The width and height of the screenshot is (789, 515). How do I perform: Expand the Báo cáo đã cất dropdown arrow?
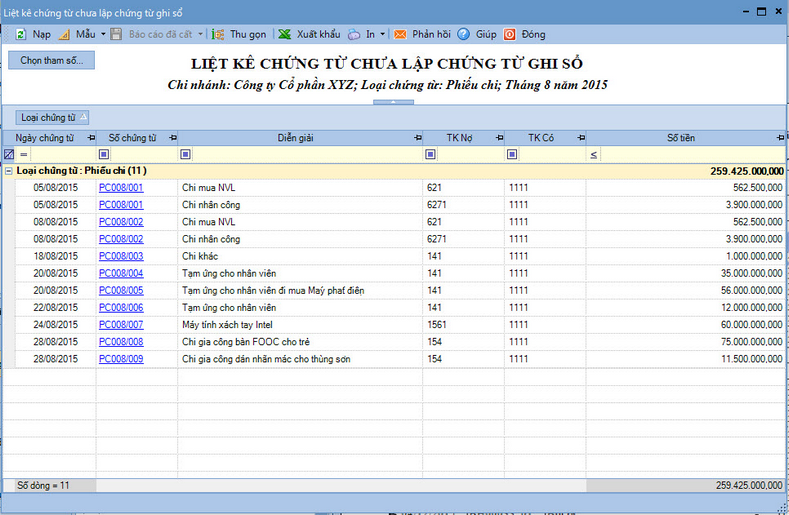(x=200, y=34)
